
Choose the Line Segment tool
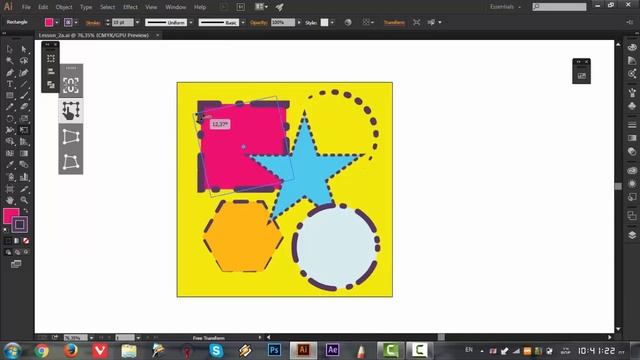coord(24,84)
